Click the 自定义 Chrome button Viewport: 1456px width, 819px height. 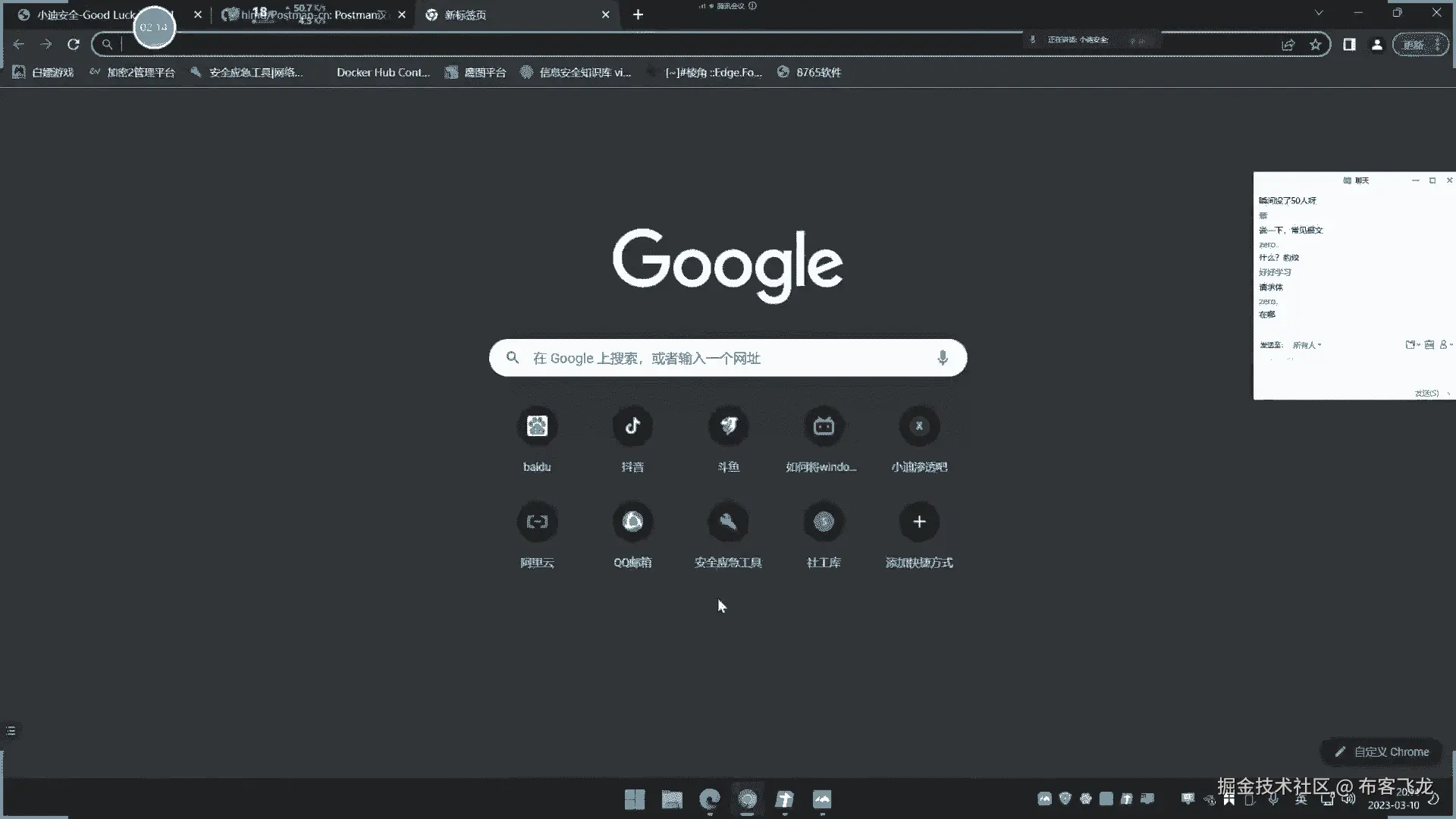coord(1382,752)
